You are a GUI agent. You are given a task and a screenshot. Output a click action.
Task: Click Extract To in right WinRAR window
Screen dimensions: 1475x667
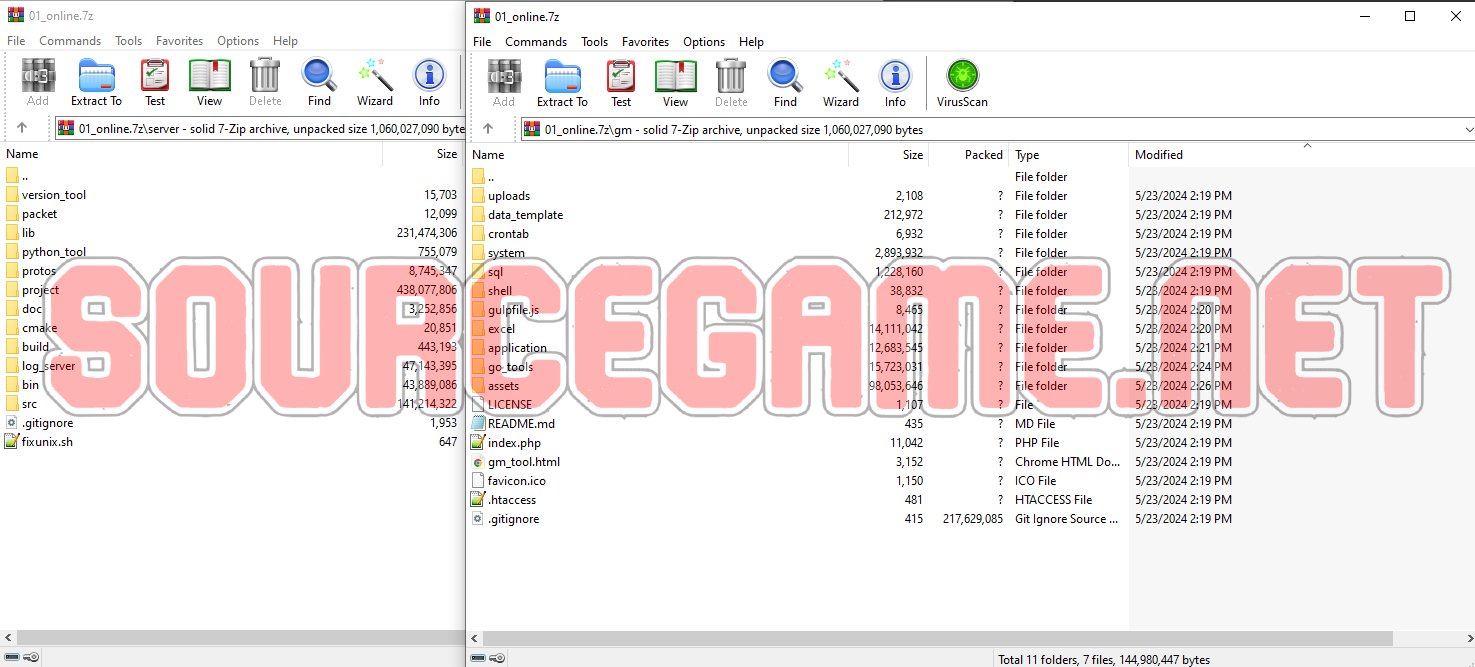(x=562, y=83)
